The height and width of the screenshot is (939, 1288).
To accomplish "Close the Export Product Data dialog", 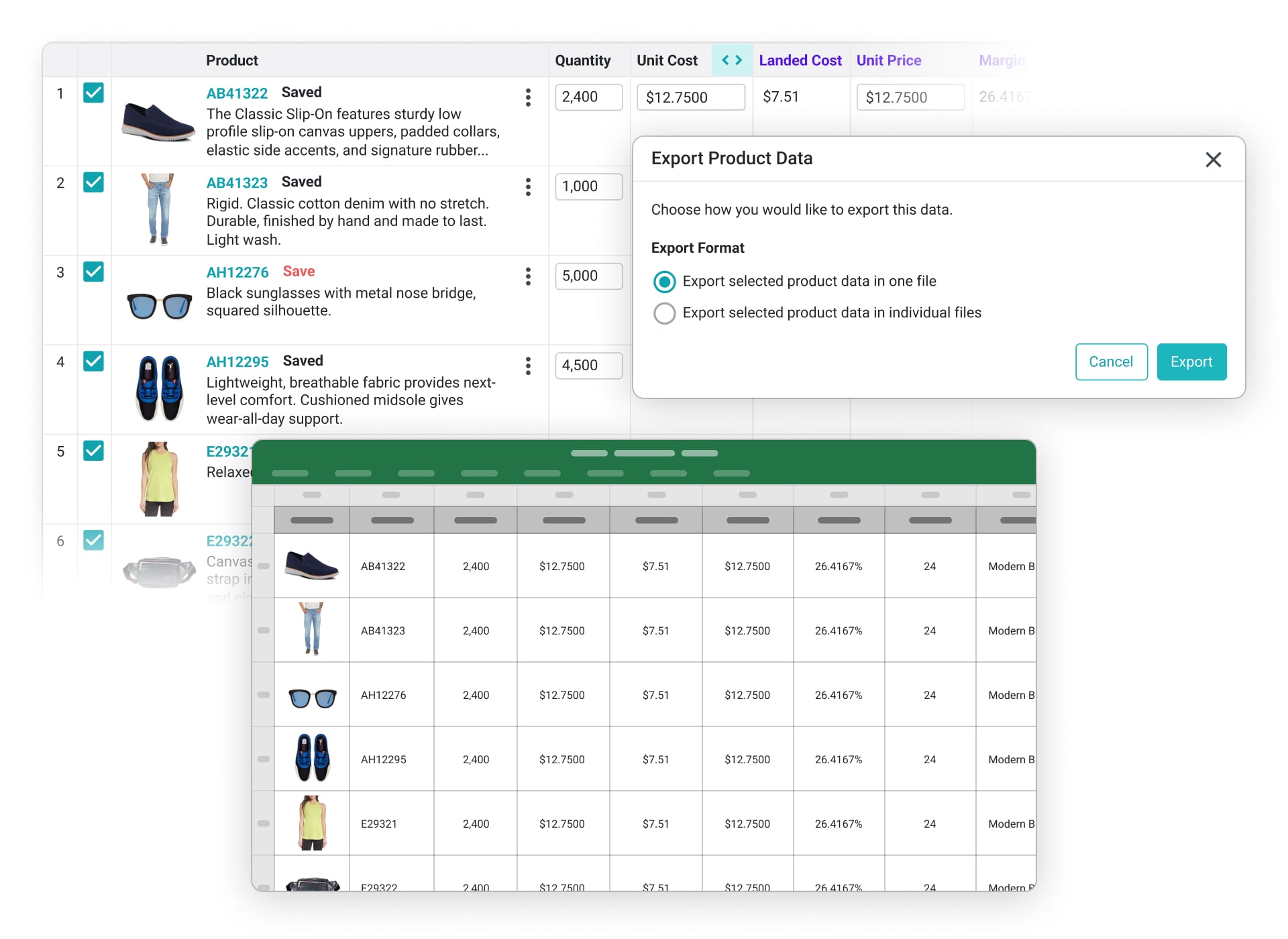I will [x=1213, y=160].
